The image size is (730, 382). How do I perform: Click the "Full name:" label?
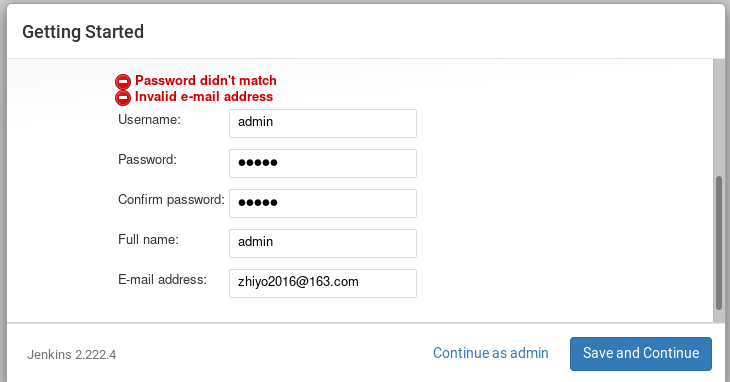pyautogui.click(x=149, y=240)
